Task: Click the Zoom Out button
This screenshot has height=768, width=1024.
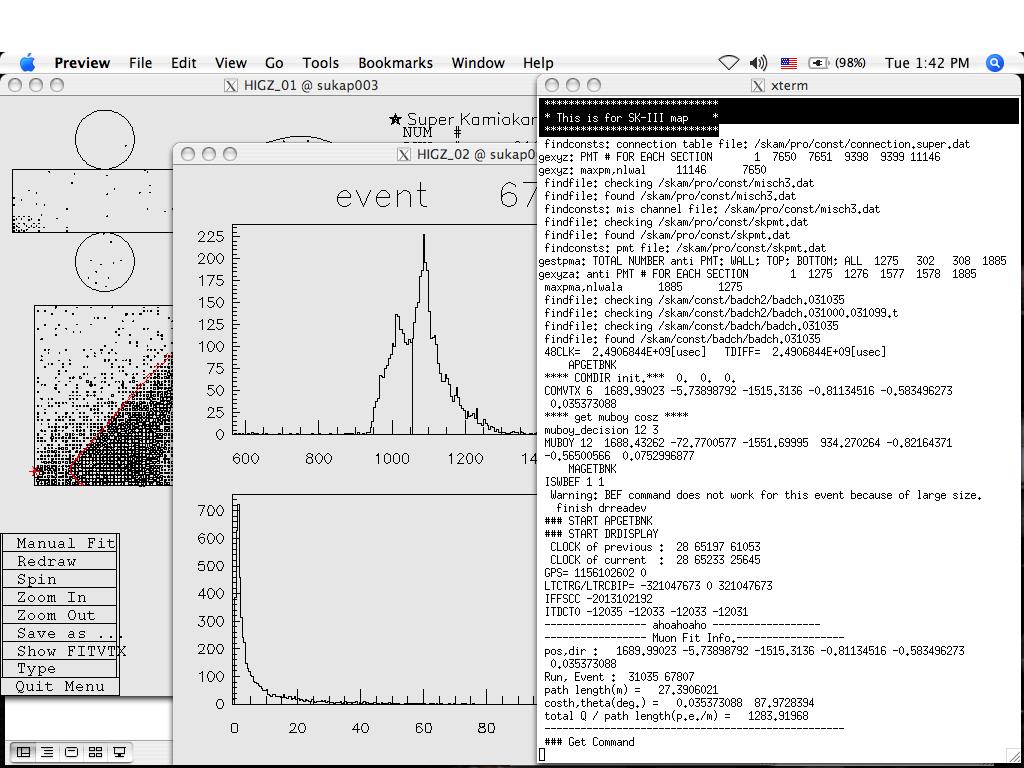Action: tap(60, 615)
